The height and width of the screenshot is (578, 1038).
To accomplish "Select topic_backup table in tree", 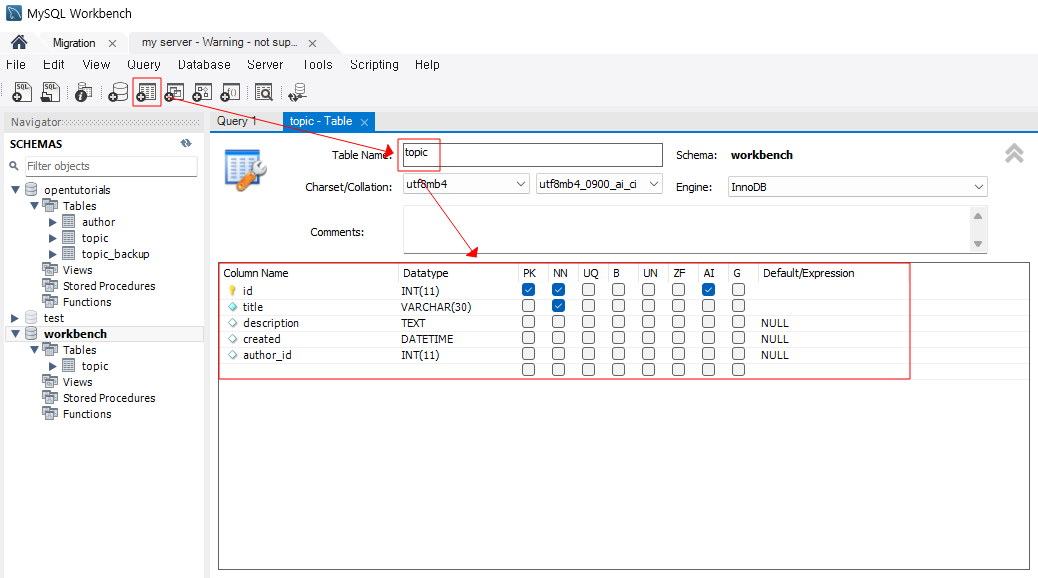I will [x=115, y=254].
